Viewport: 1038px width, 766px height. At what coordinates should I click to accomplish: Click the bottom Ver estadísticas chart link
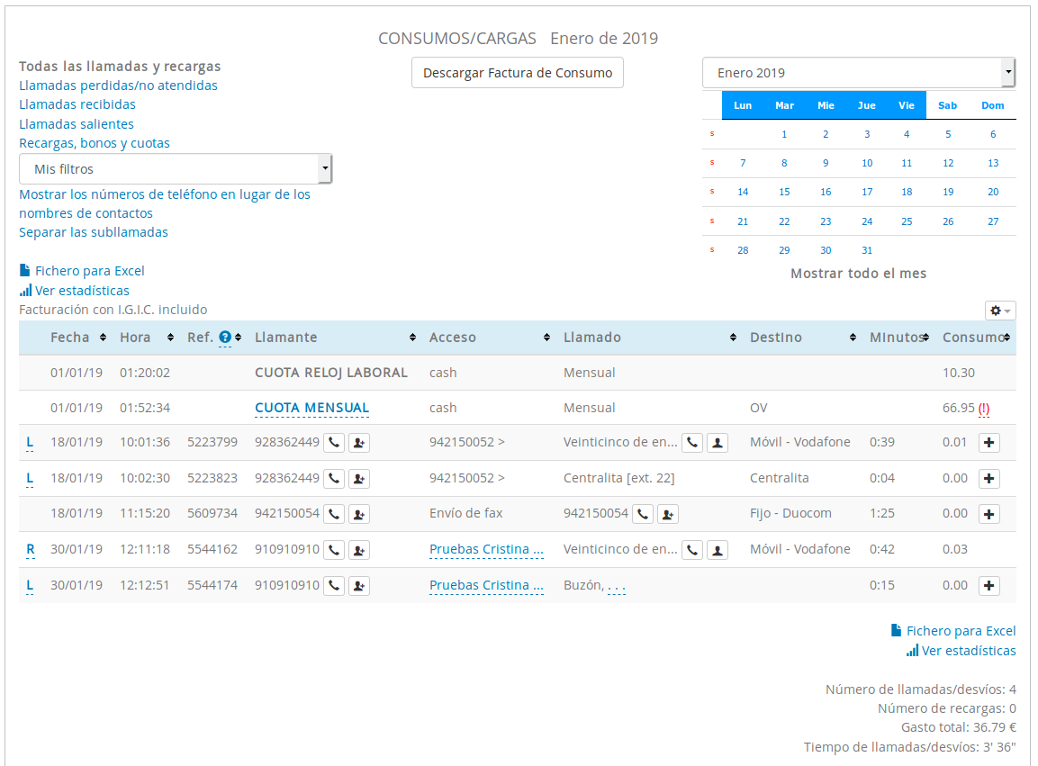pos(960,651)
